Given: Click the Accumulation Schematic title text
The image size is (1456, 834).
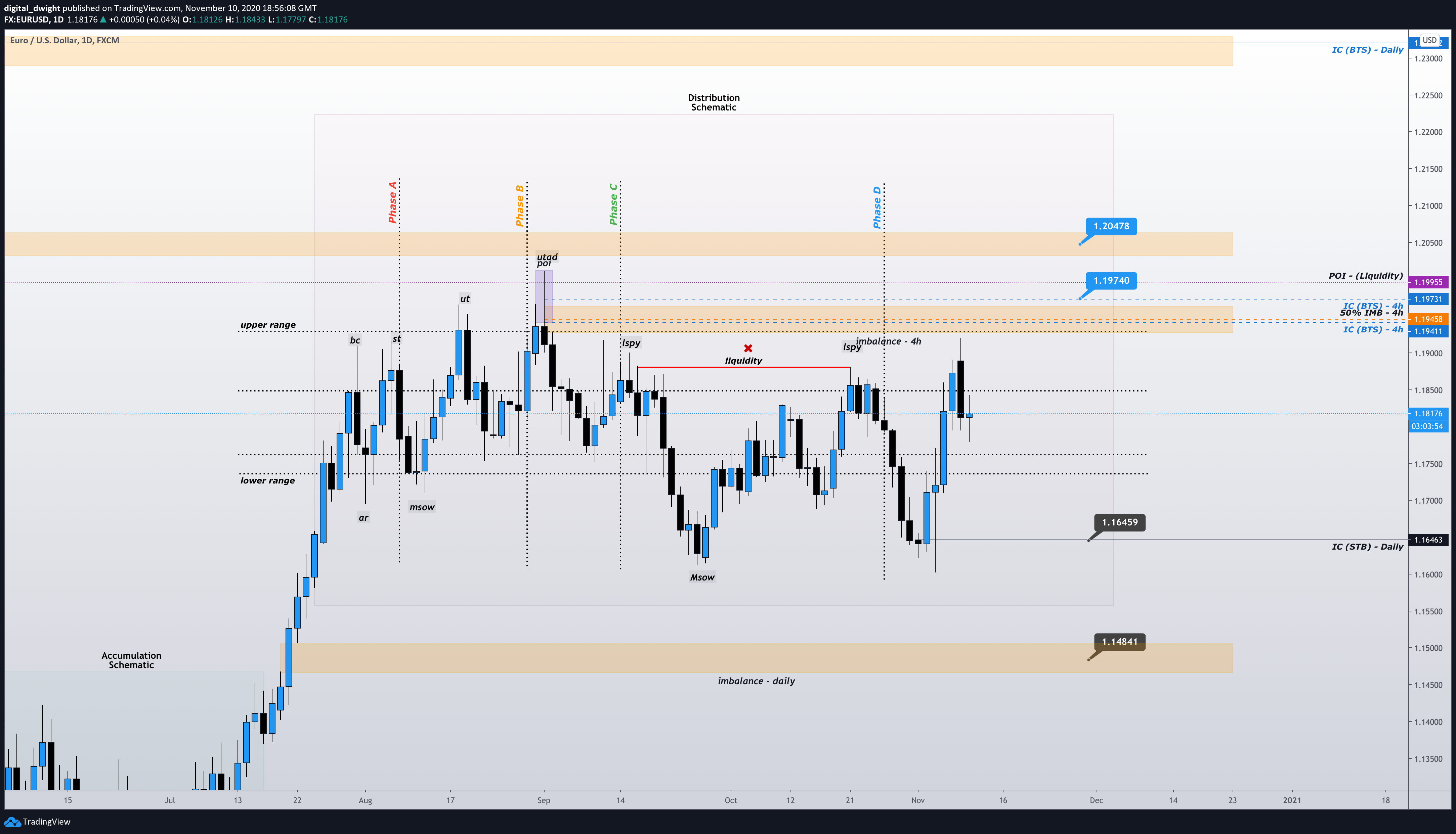Looking at the screenshot, I should click(131, 660).
